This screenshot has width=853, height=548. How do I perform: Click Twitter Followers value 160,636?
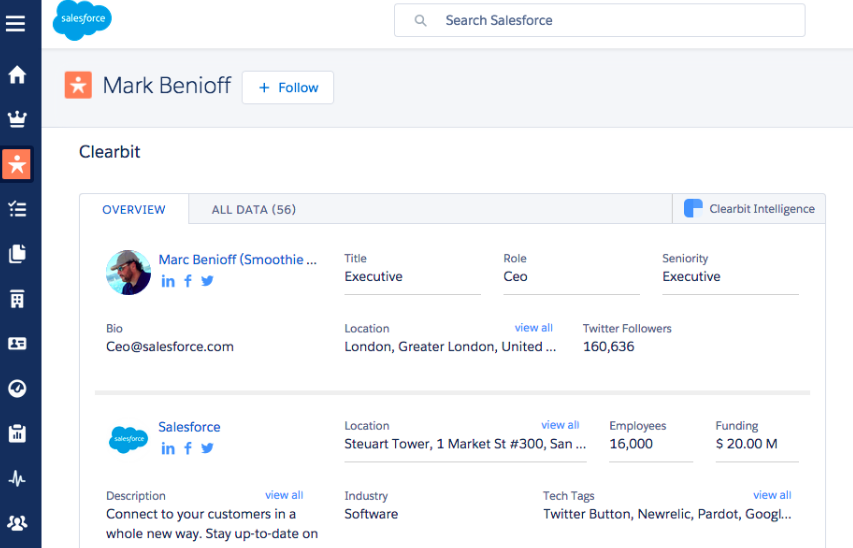pos(608,347)
